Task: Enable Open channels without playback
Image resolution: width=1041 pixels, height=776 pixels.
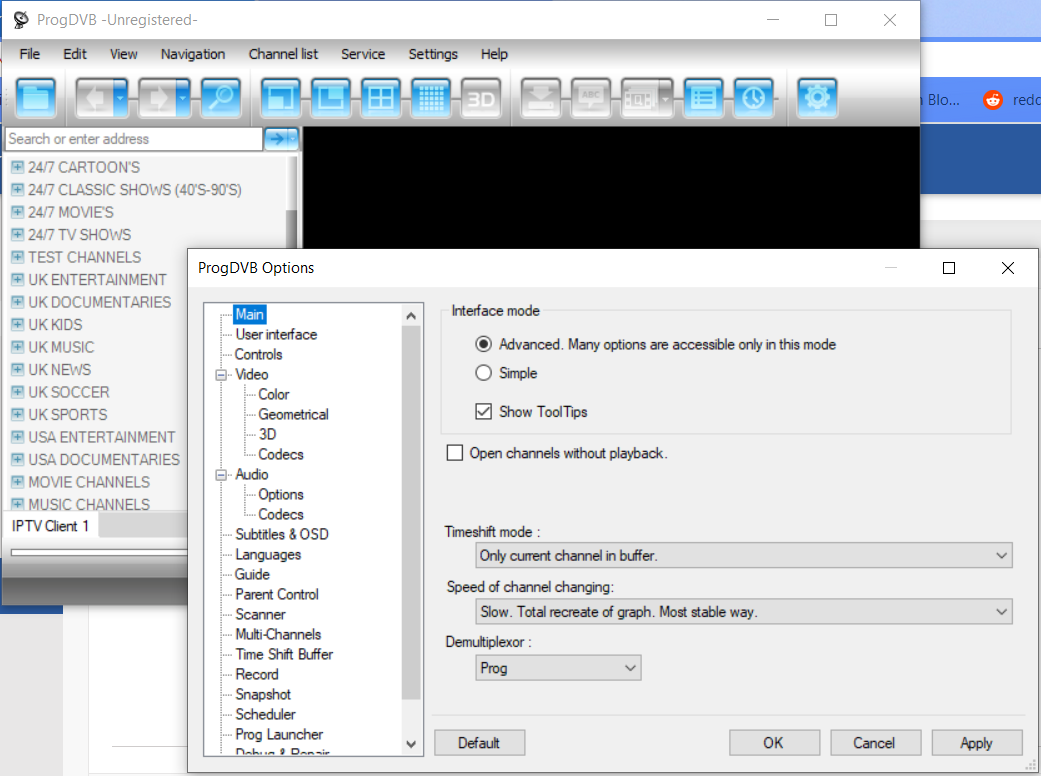Action: click(455, 453)
